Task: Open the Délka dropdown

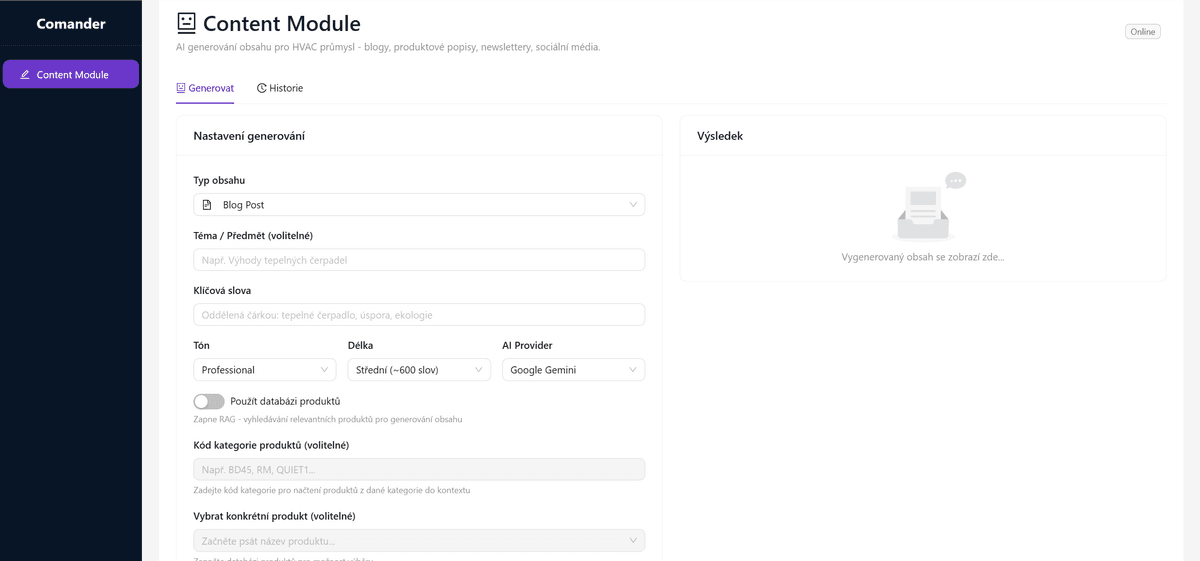Action: pyautogui.click(x=419, y=370)
